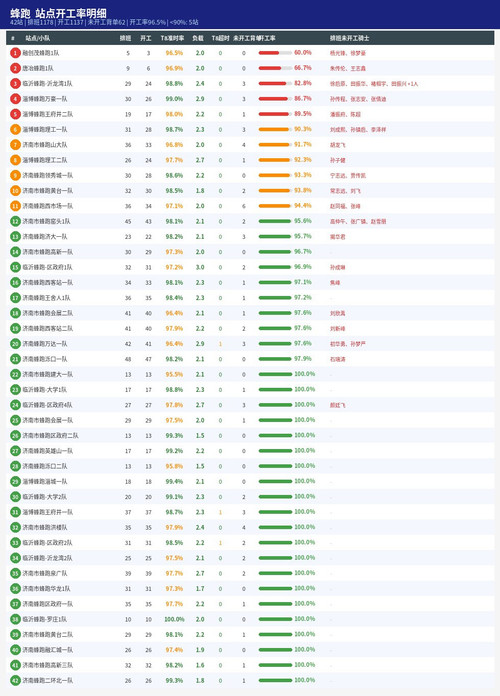The height and width of the screenshot is (696, 500).
Task: Click the green rank 36 badge
Action: tap(16, 589)
